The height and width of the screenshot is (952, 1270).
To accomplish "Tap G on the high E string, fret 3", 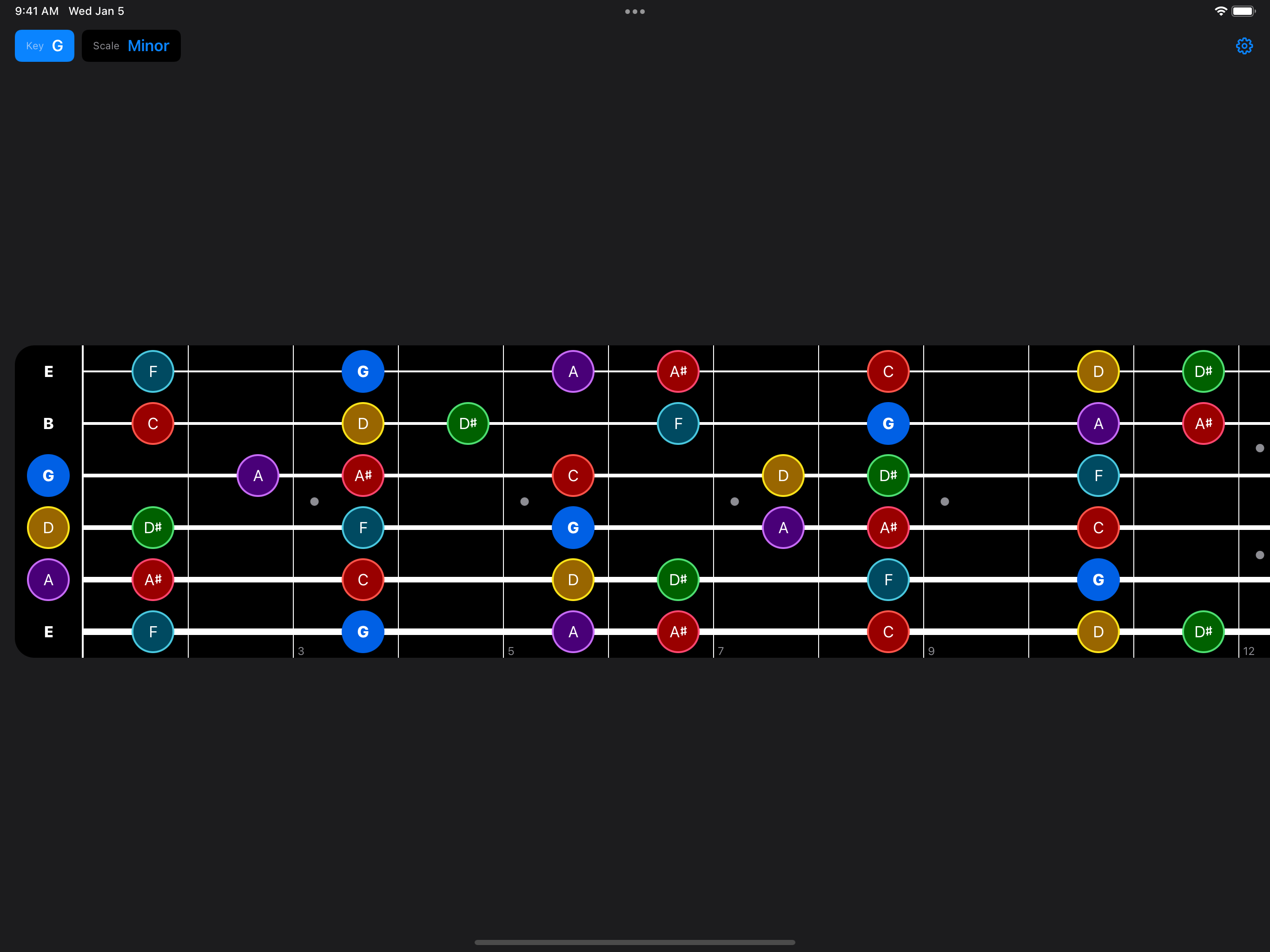I will (363, 371).
